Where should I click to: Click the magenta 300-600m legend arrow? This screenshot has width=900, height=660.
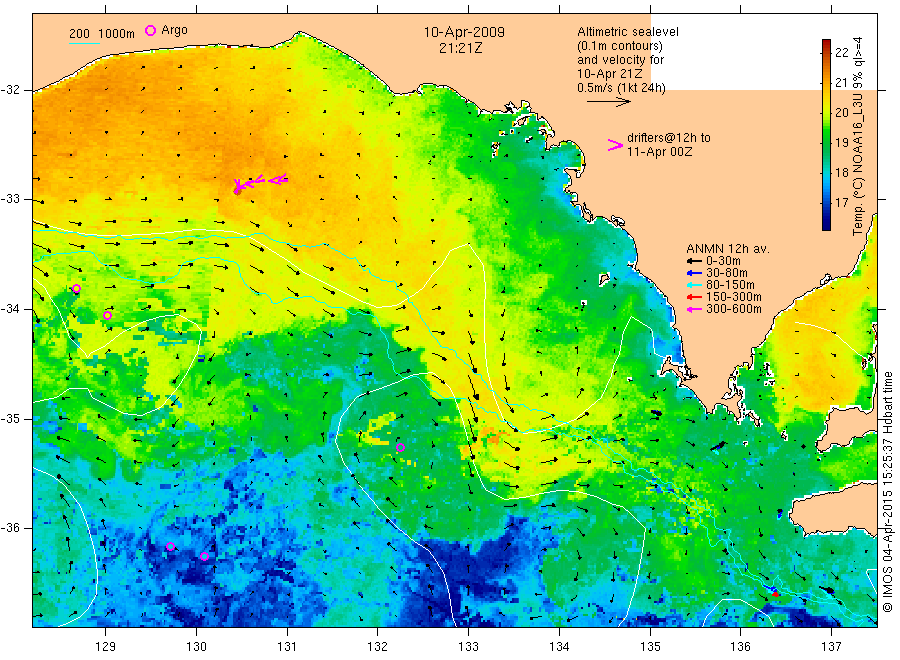(x=695, y=309)
